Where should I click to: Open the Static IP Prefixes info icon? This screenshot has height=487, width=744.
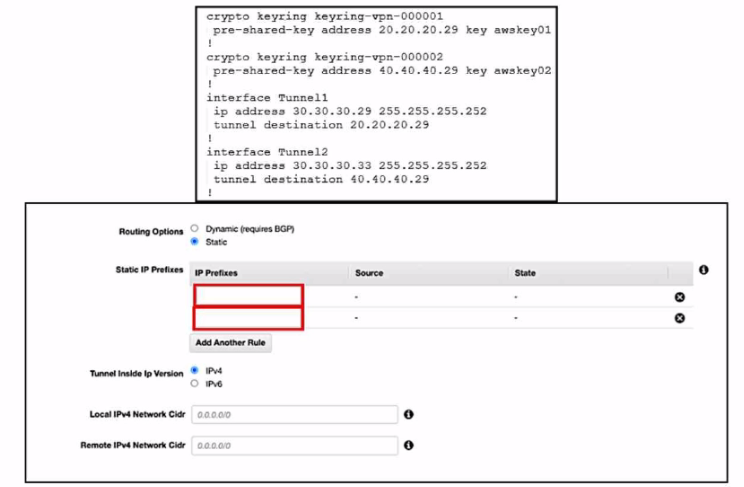[704, 270]
